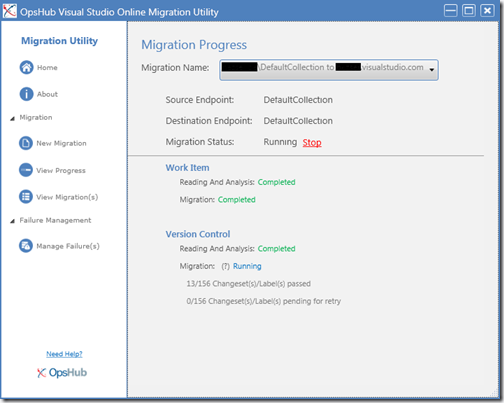Select the View Progress icon
Screen dimensions: 504x403
coord(26,170)
